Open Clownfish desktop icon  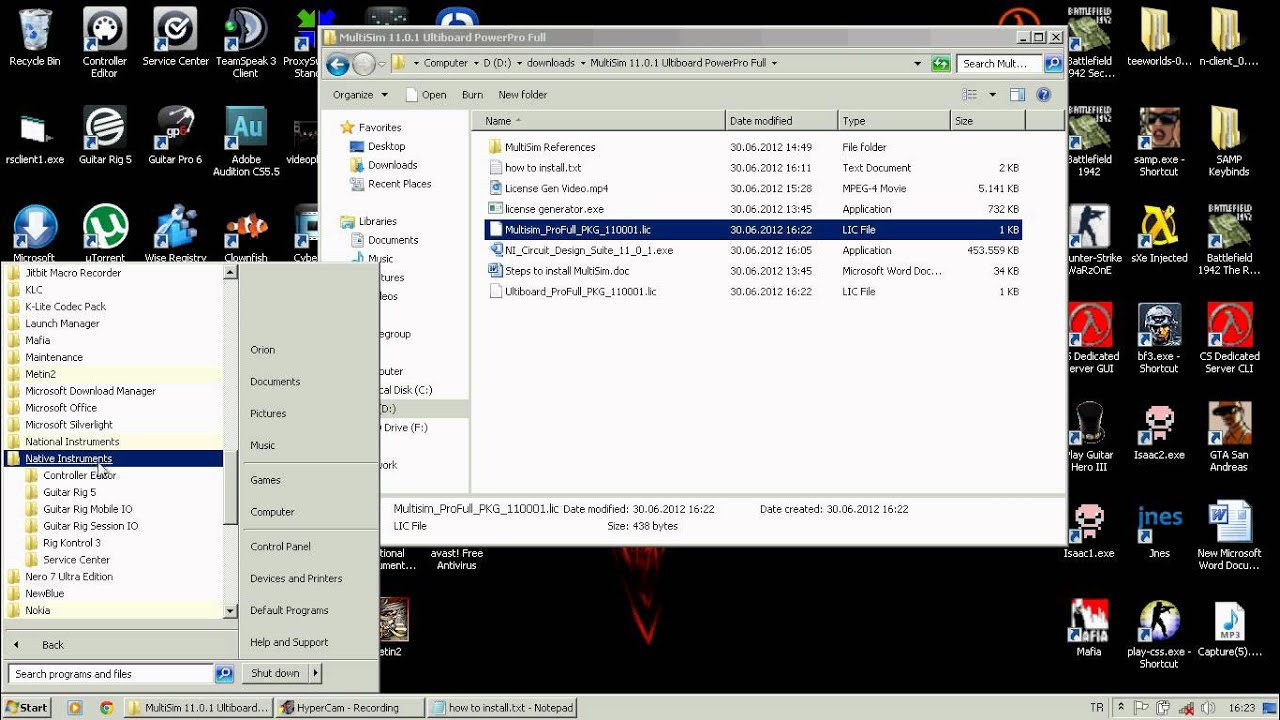(245, 234)
